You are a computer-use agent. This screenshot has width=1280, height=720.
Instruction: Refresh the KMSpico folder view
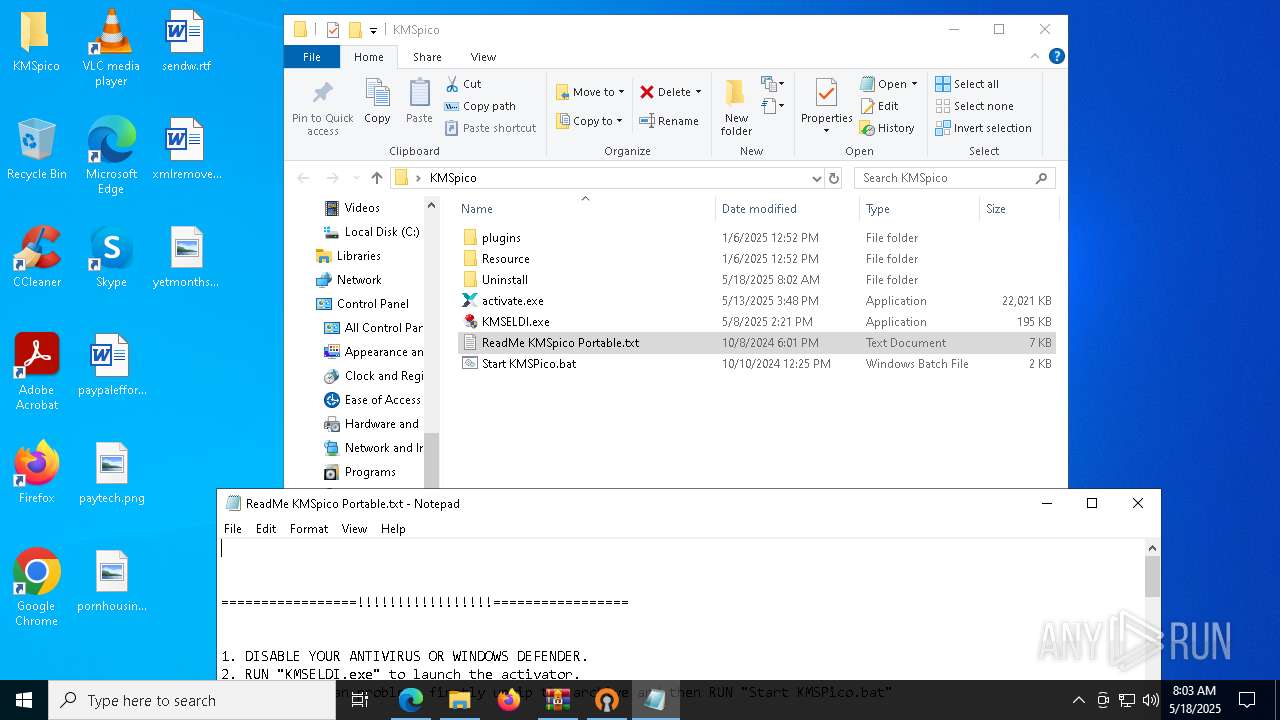point(834,178)
